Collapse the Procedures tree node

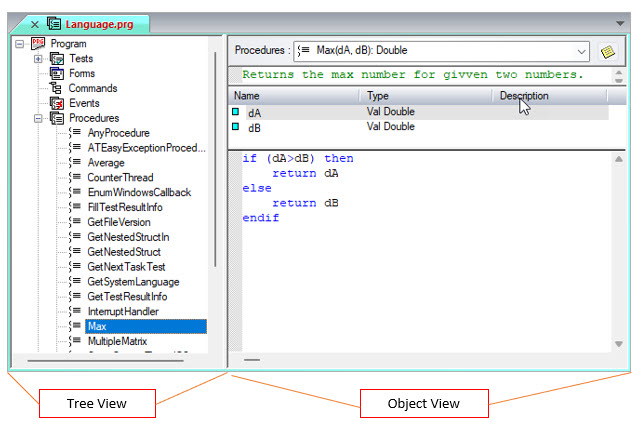(x=38, y=119)
